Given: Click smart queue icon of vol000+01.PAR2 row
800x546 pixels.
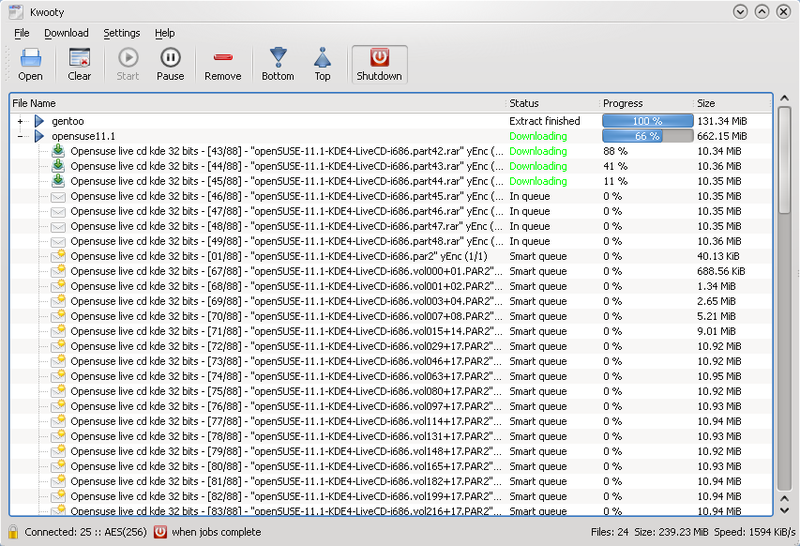Looking at the screenshot, I should click(x=58, y=271).
